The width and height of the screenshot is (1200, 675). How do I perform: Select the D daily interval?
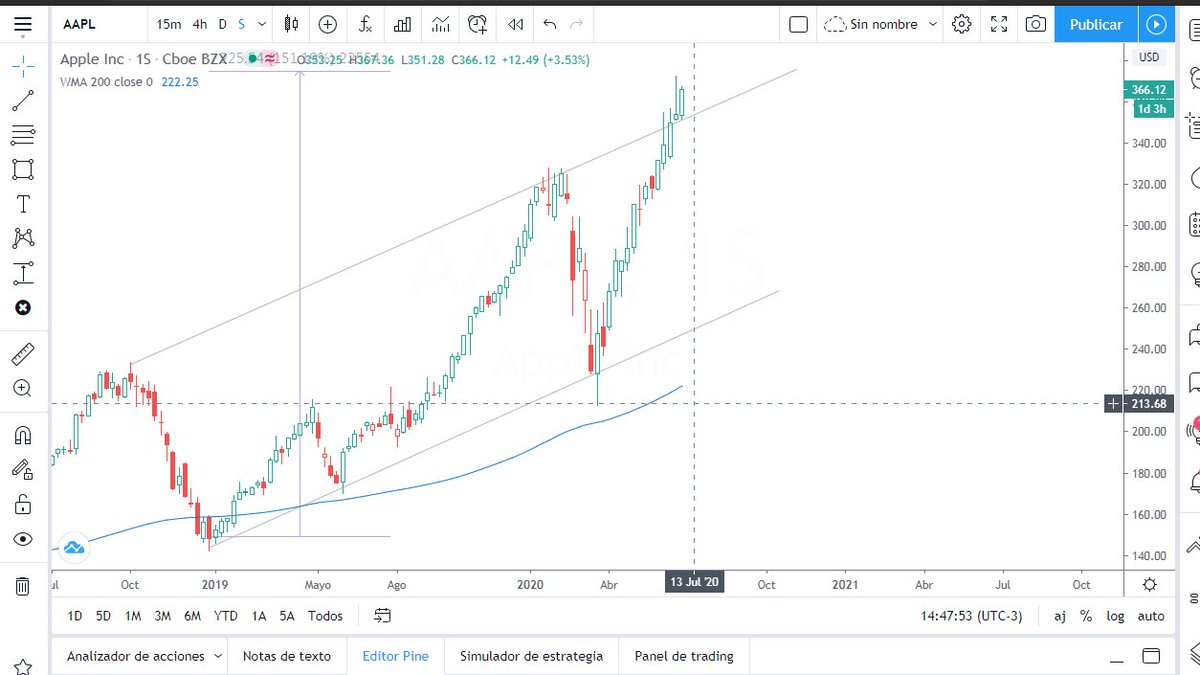click(223, 24)
